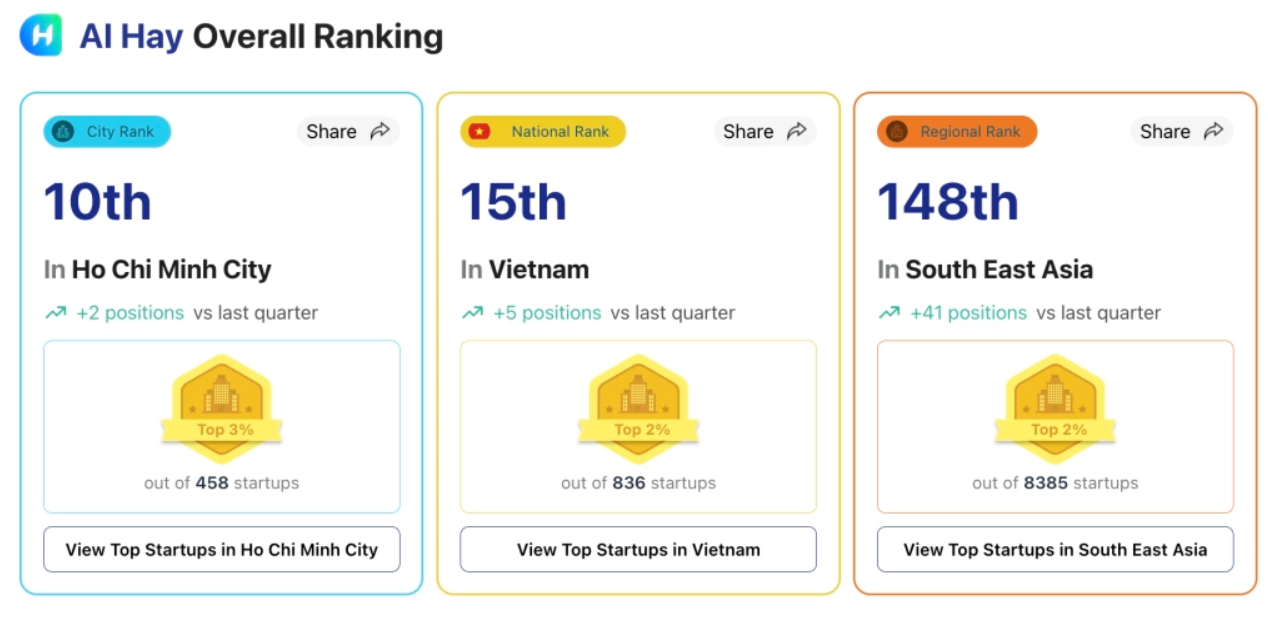Image resolution: width=1268 pixels, height=632 pixels.
Task: Click the share arrow on National Rank card
Action: pyautogui.click(x=797, y=131)
